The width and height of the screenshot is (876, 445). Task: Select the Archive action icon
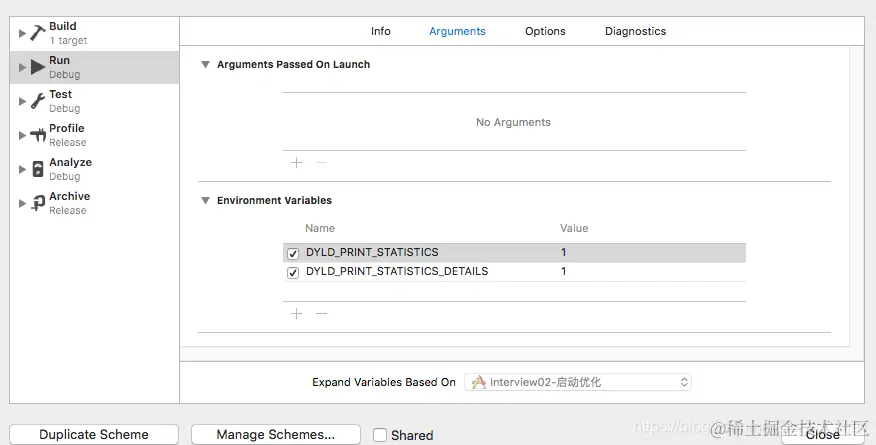pyautogui.click(x=37, y=203)
